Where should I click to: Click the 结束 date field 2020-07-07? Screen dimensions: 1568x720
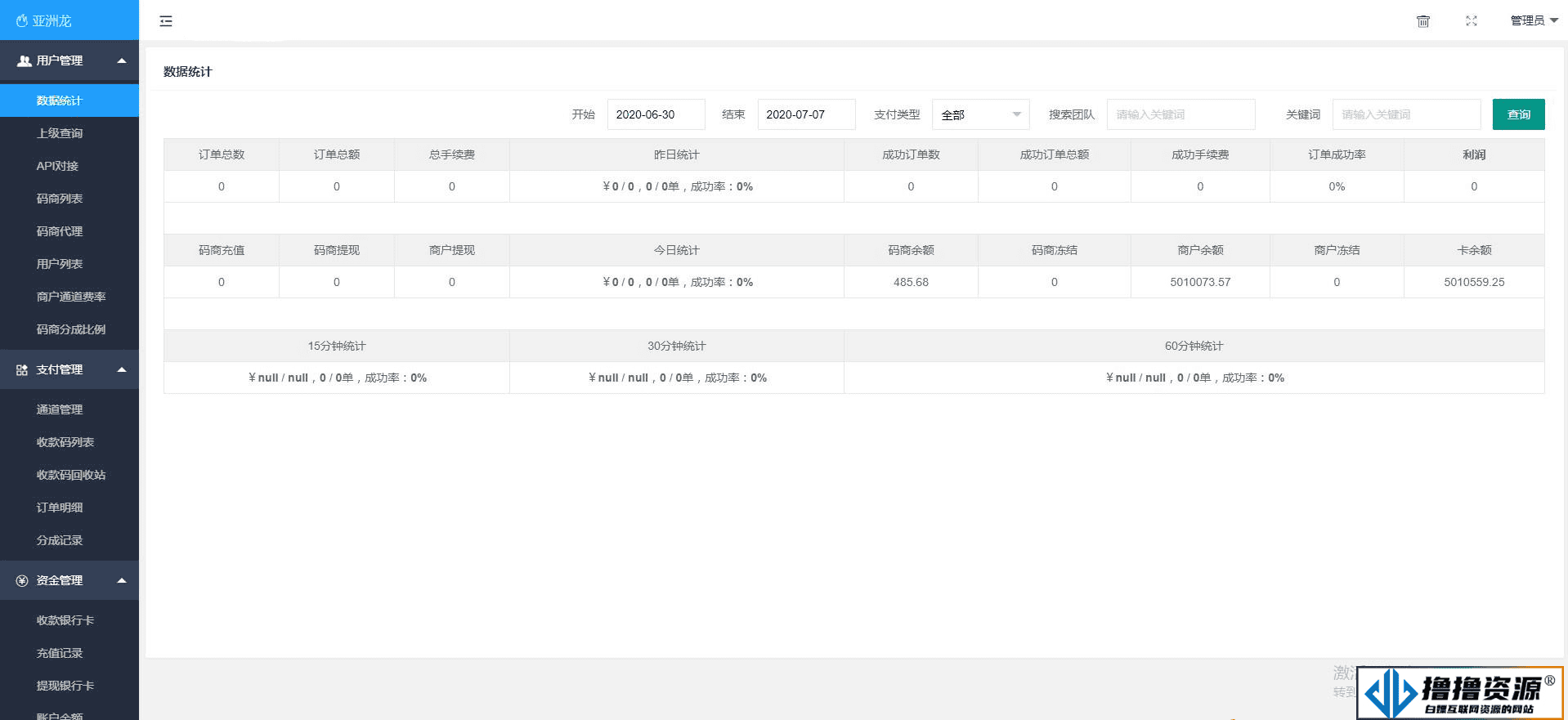tap(806, 114)
